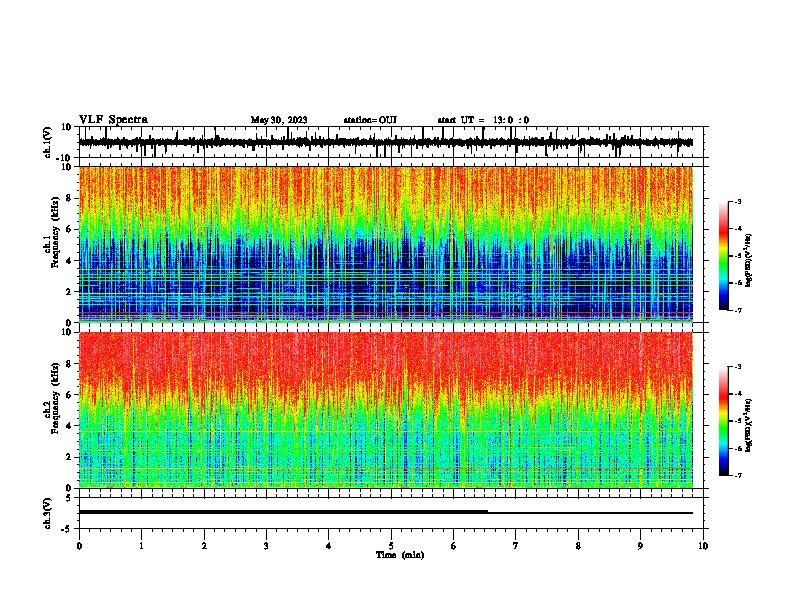Click the "6" kHz tick of ch.1 spectrogram

69,229
